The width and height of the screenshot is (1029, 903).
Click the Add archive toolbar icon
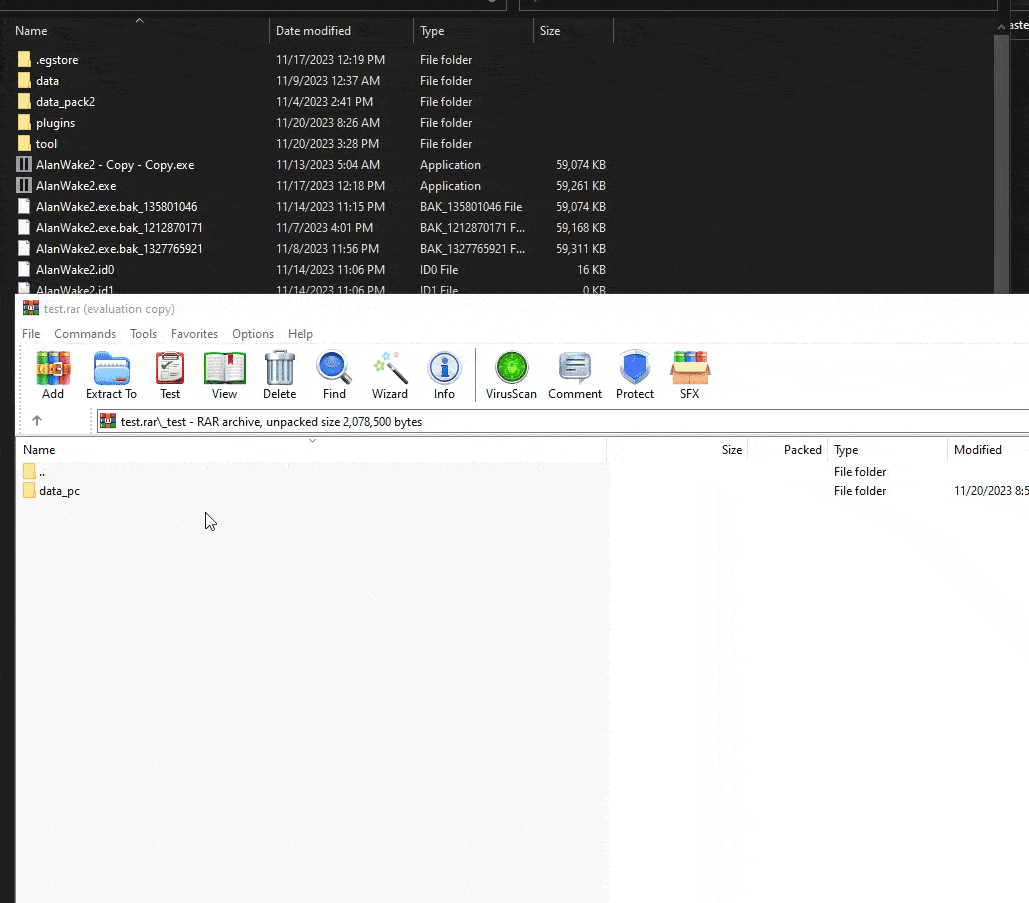[x=52, y=375]
